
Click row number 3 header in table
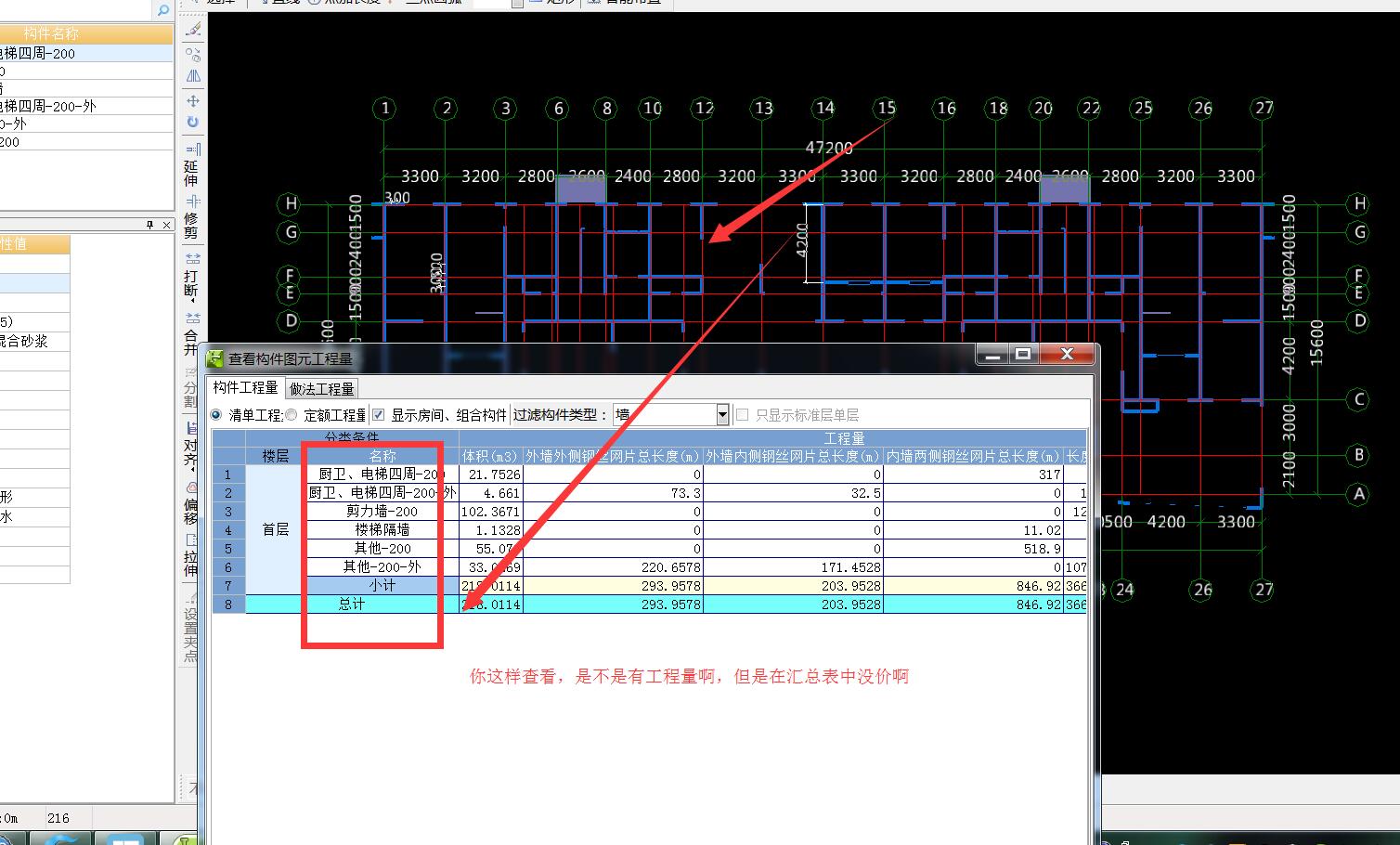coord(228,512)
